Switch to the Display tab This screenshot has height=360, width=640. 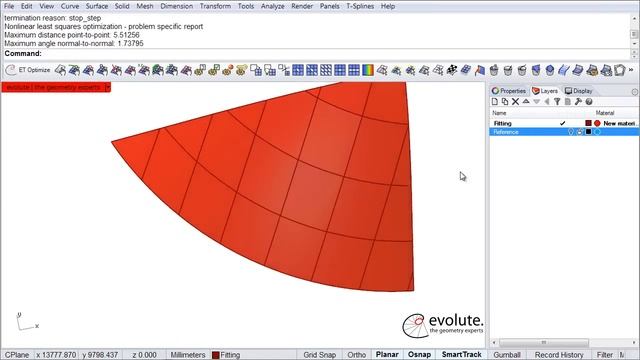pos(578,91)
